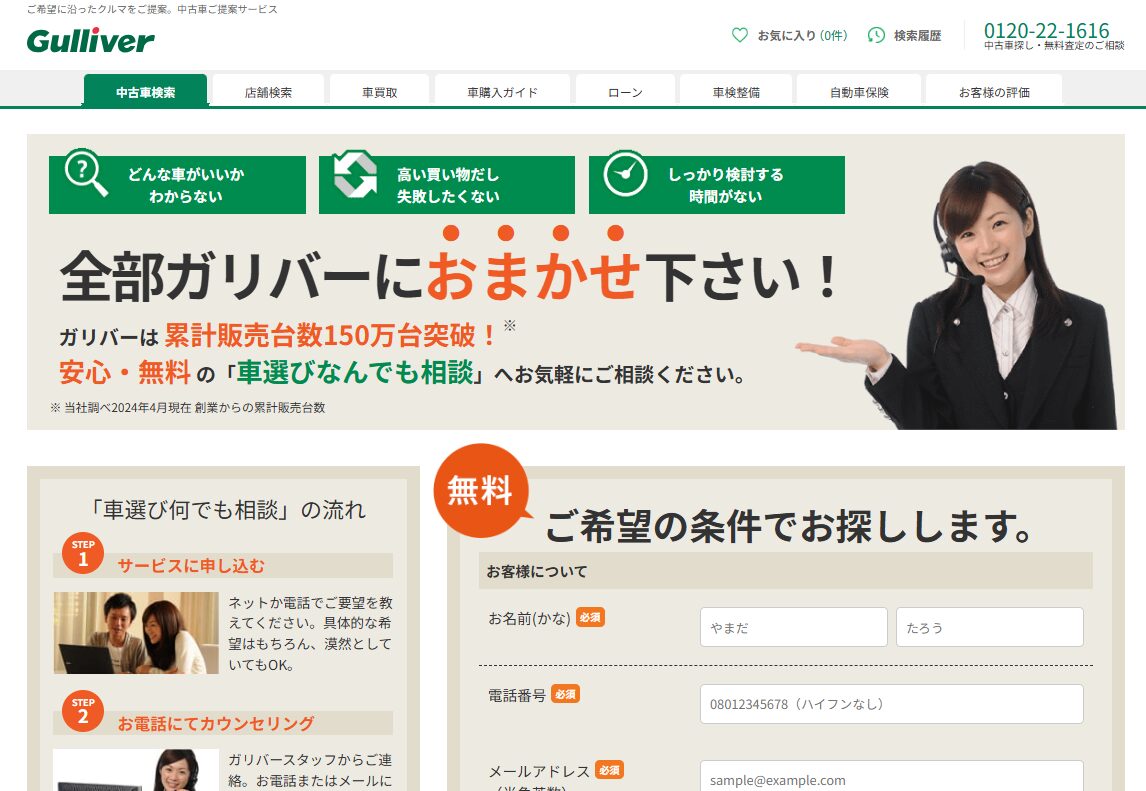1146x791 pixels.
Task: Focus the sample@example.com email field
Action: point(892,777)
